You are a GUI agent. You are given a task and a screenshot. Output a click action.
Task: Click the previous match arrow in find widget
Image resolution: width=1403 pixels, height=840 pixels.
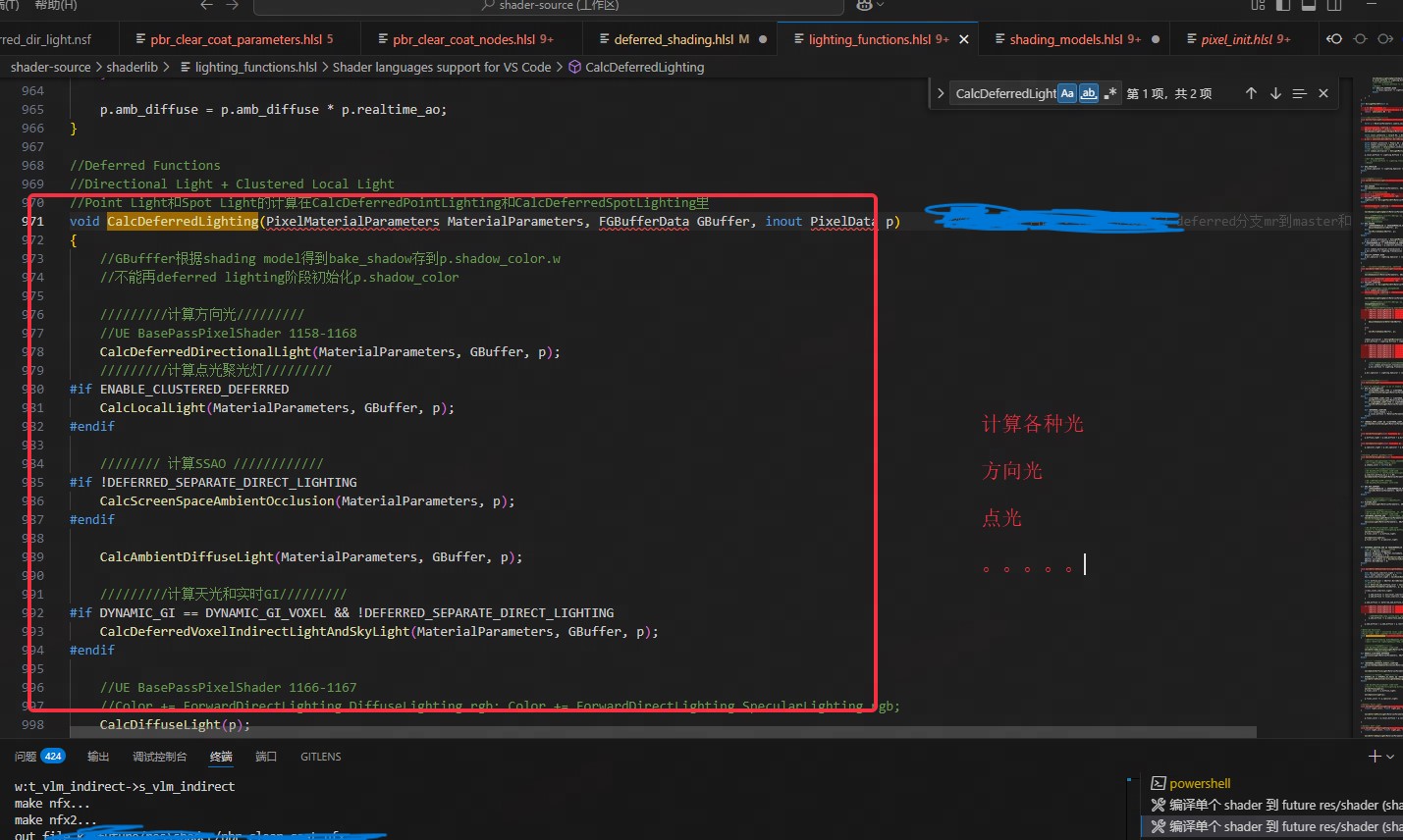coord(1251,93)
